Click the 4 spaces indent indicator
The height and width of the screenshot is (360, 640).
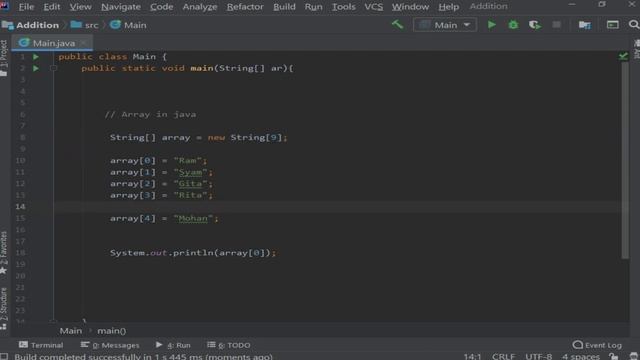click(580, 356)
